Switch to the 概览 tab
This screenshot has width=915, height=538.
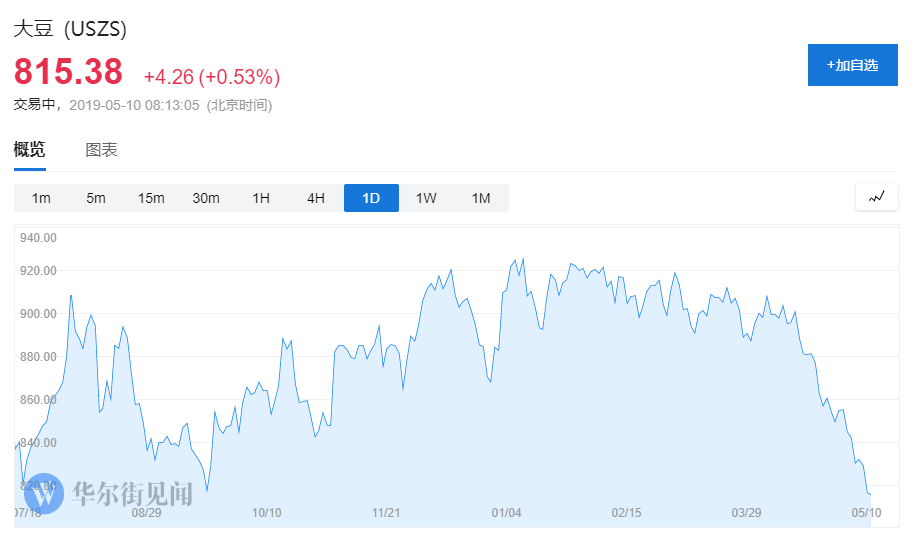[x=29, y=150]
